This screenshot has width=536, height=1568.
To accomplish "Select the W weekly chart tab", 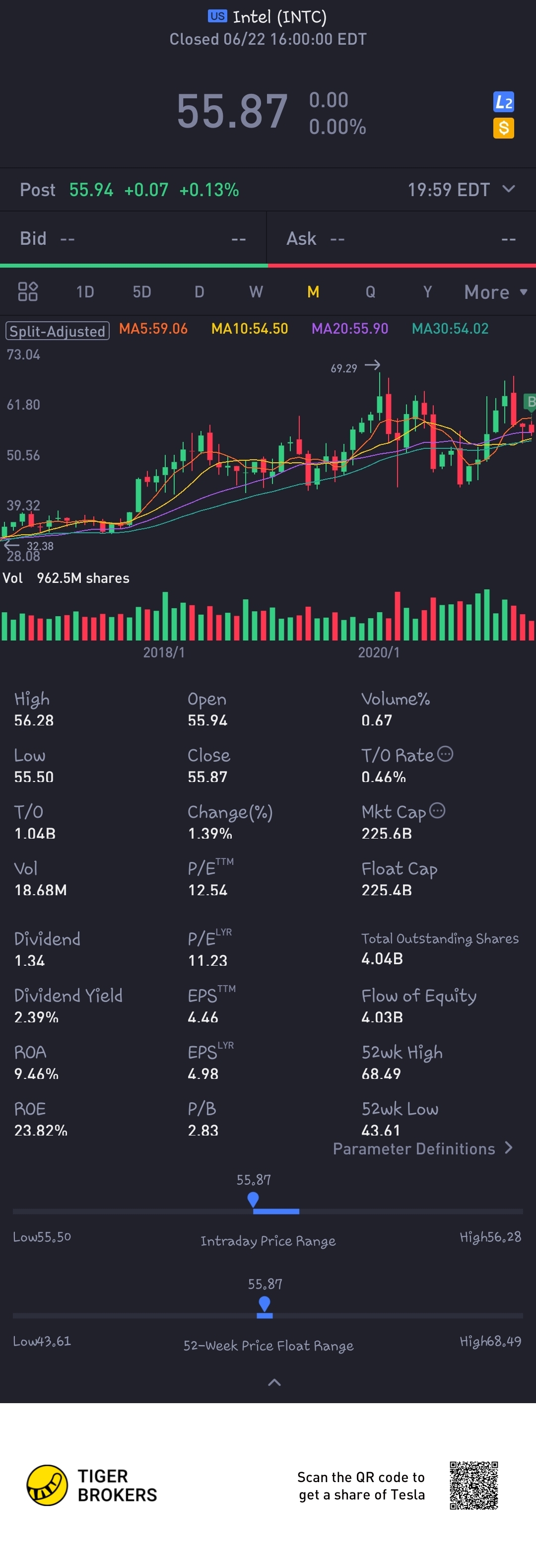I will pyautogui.click(x=256, y=292).
